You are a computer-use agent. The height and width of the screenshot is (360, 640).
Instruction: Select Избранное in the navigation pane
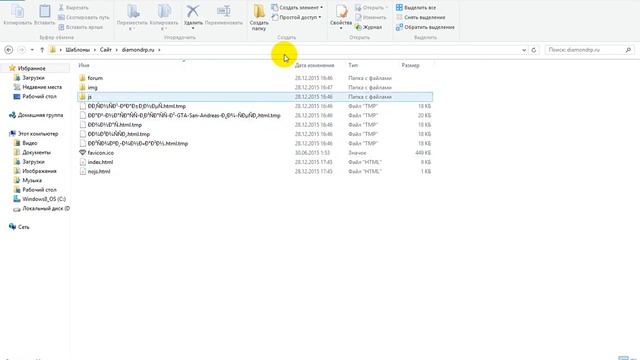tap(31, 69)
